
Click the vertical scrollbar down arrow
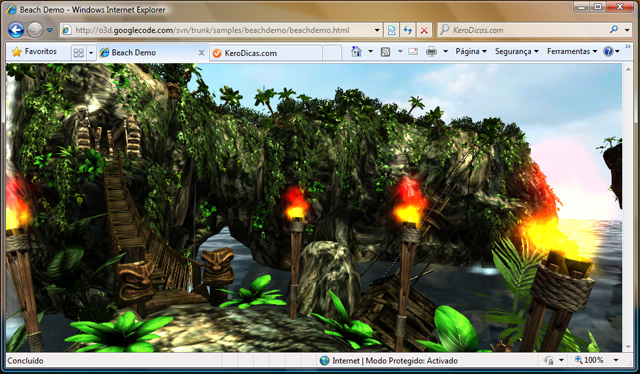click(628, 347)
